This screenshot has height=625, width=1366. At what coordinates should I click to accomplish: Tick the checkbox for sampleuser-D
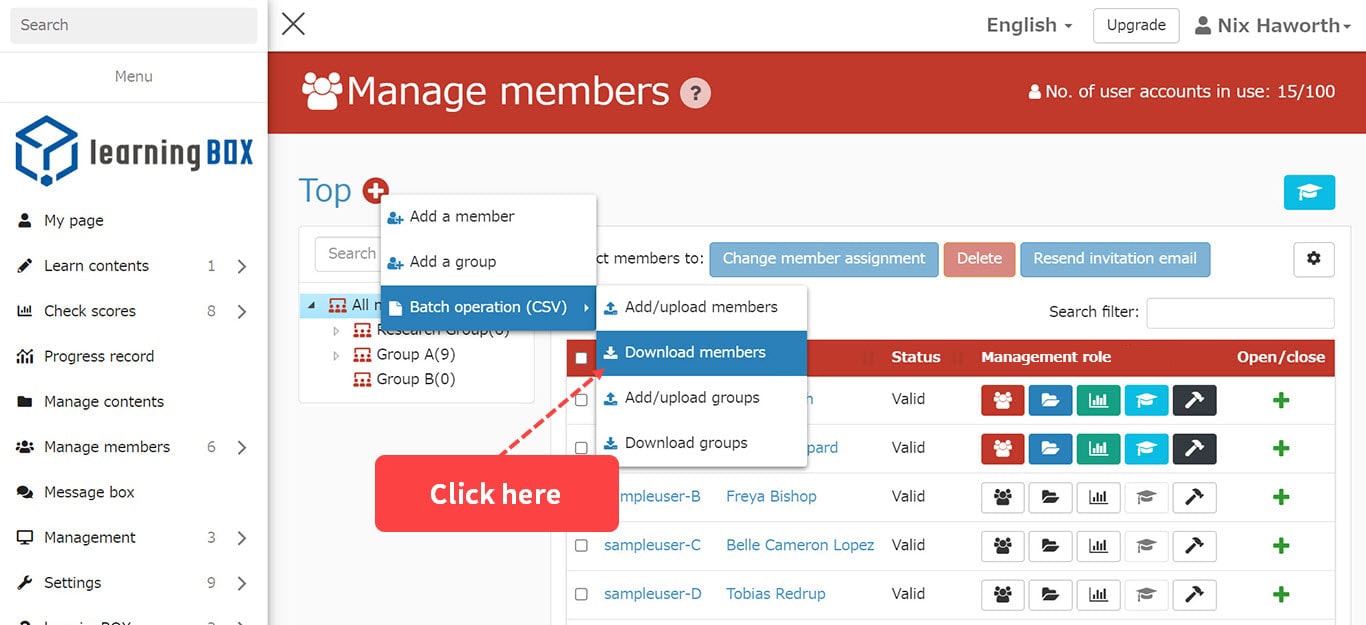tap(581, 594)
